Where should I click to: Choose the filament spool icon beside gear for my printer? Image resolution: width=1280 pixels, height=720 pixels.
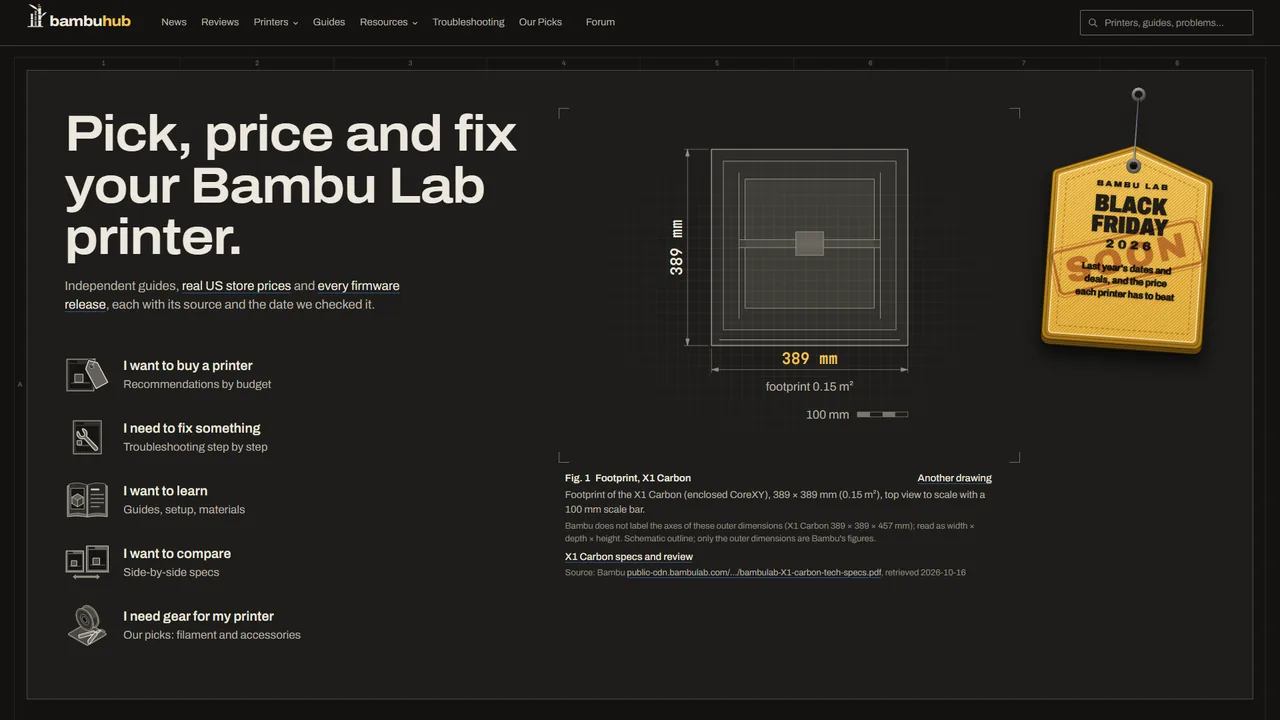pyautogui.click(x=87, y=625)
